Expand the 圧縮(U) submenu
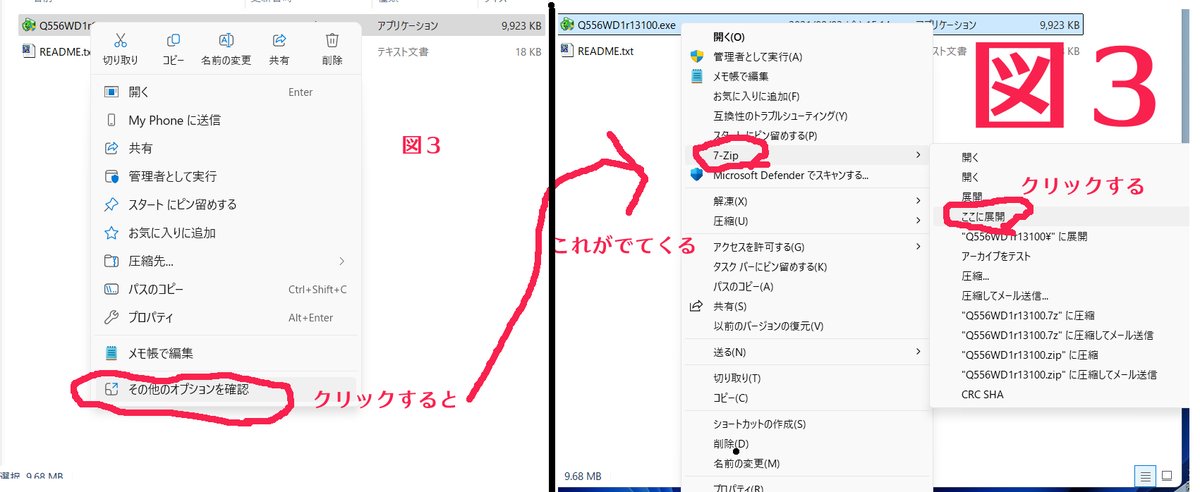 click(x=918, y=220)
